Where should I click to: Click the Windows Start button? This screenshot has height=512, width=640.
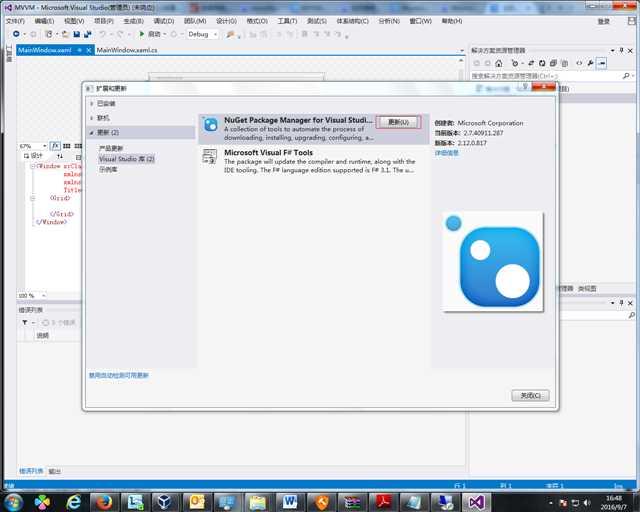[13, 502]
